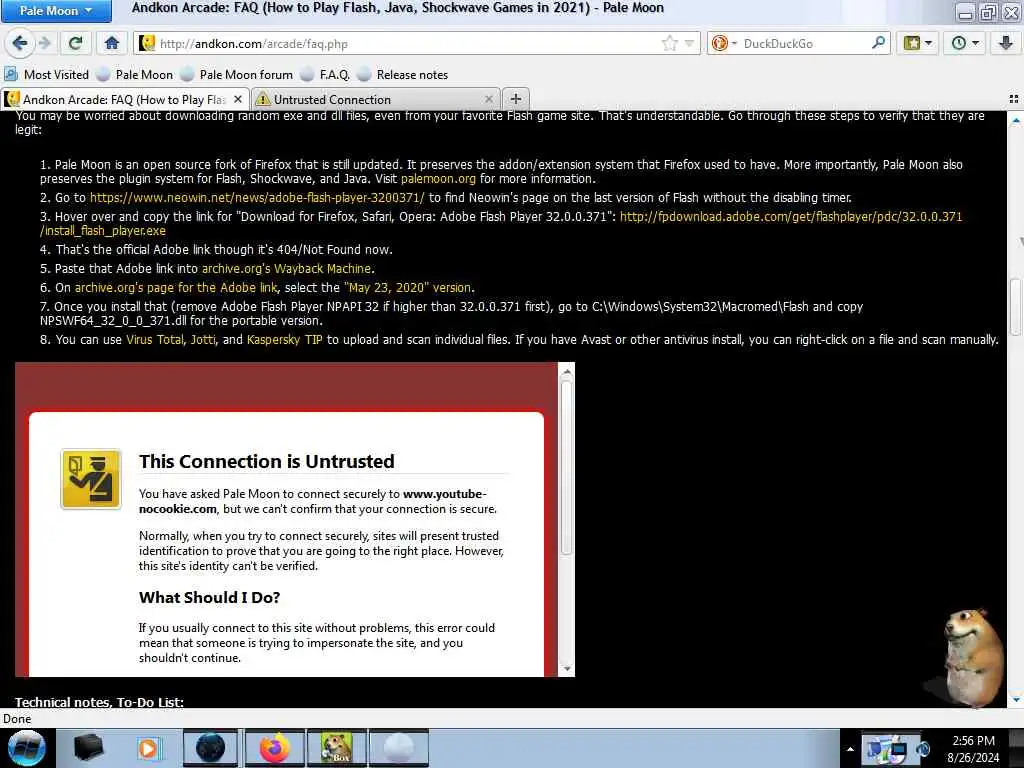This screenshot has height=768, width=1024.
Task: Open the black box taskbar icon
Action: point(88,748)
